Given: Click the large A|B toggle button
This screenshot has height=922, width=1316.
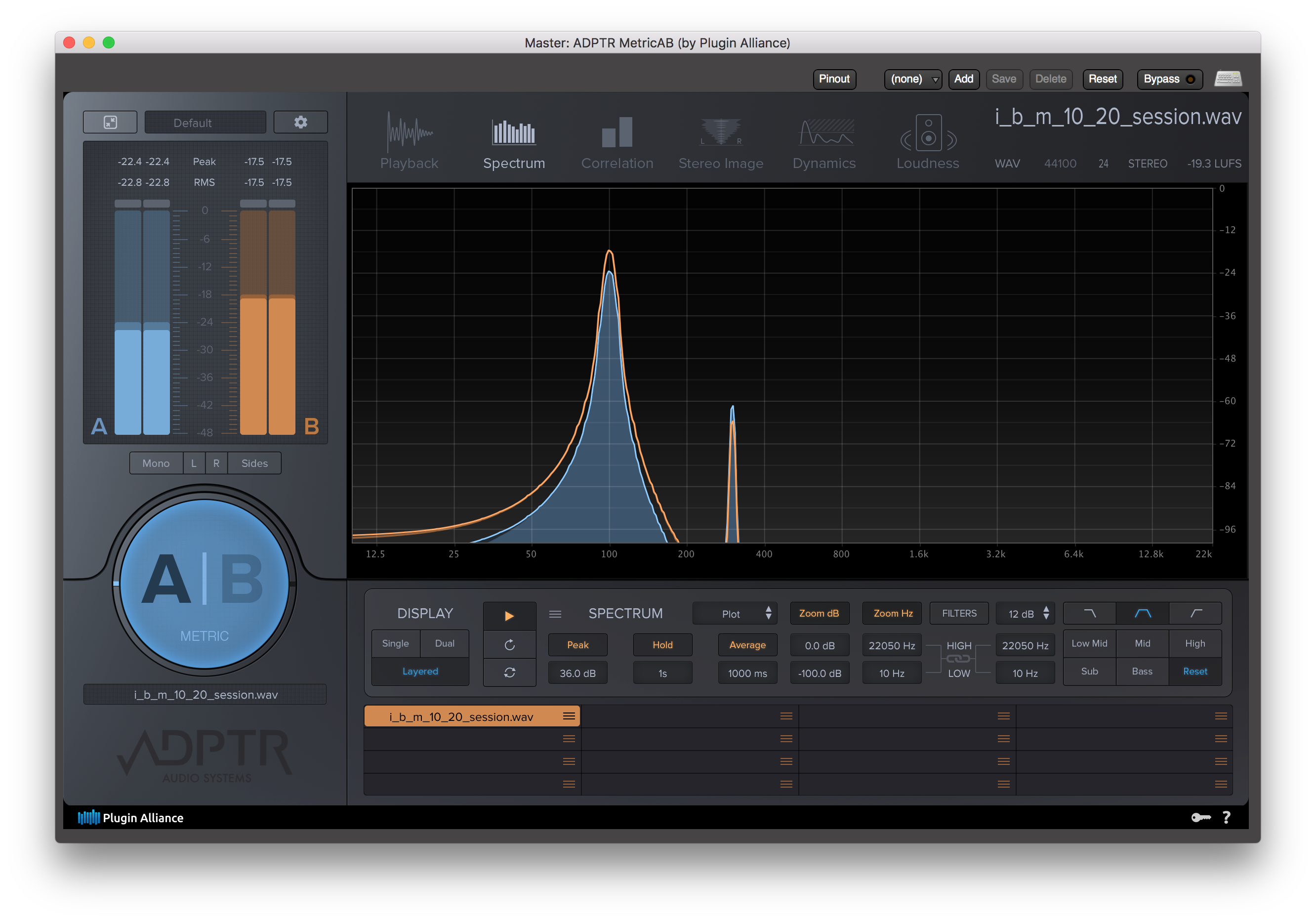Looking at the screenshot, I should (204, 584).
